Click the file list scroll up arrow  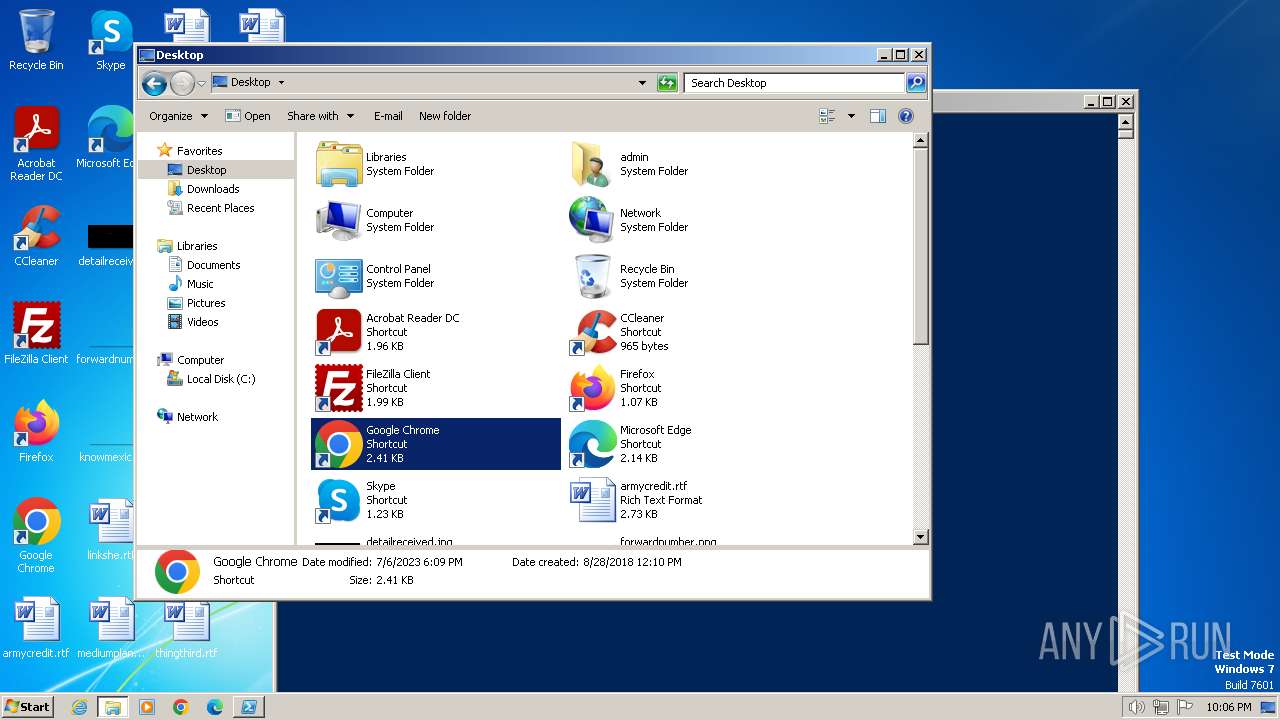click(x=921, y=141)
